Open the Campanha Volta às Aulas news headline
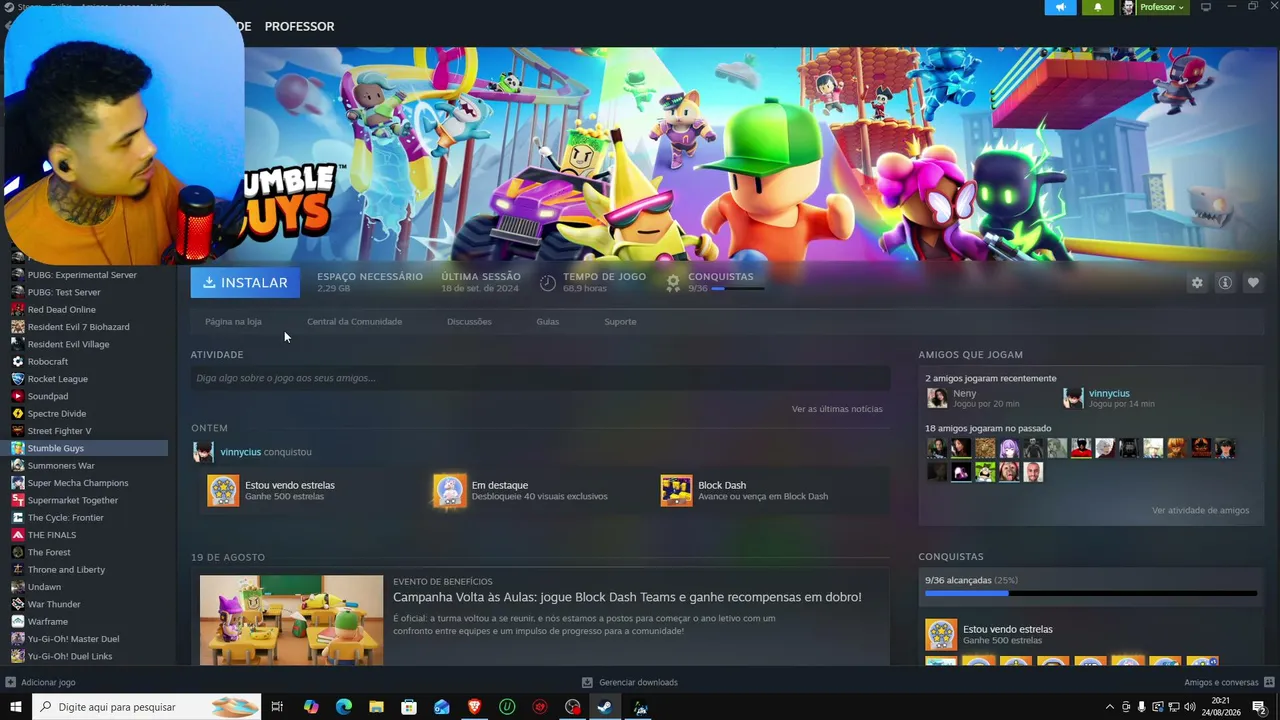The width and height of the screenshot is (1280, 720). (x=627, y=597)
